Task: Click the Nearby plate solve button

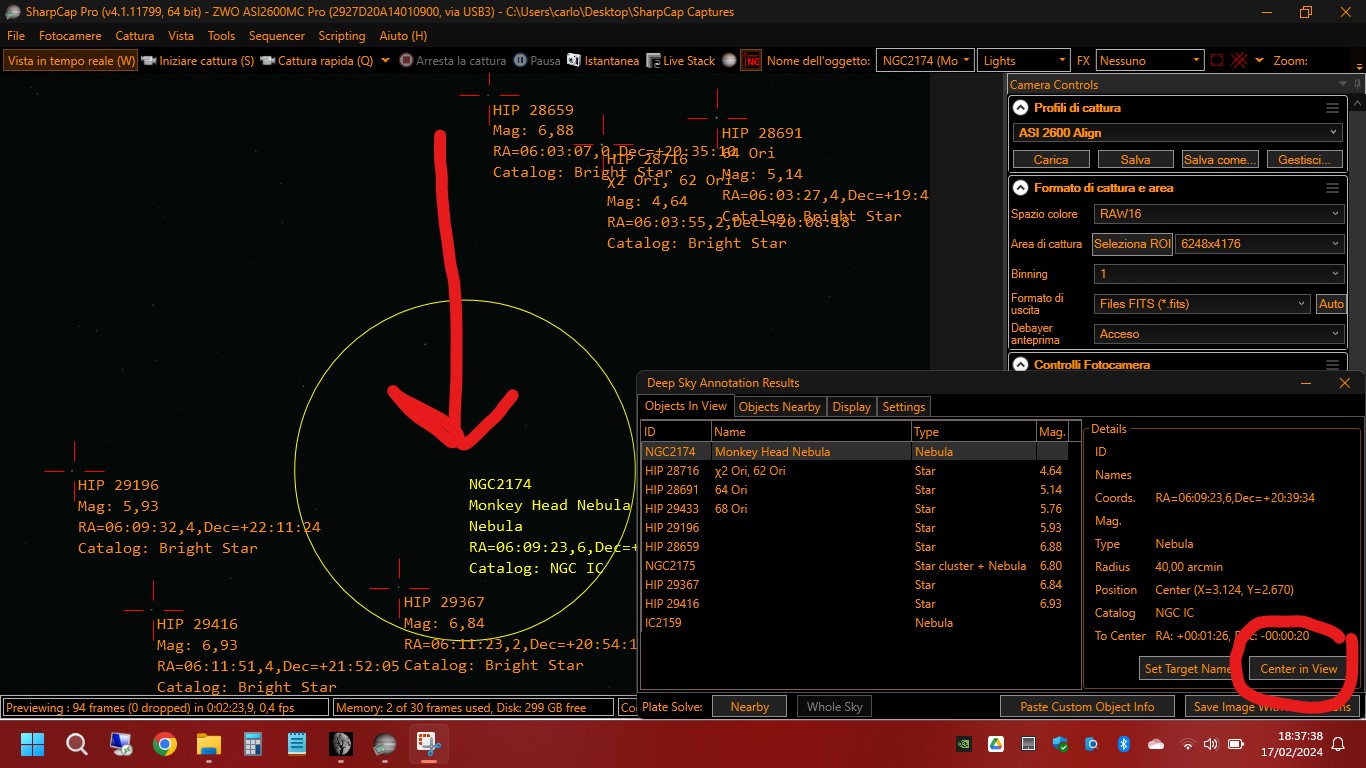Action: (x=749, y=707)
